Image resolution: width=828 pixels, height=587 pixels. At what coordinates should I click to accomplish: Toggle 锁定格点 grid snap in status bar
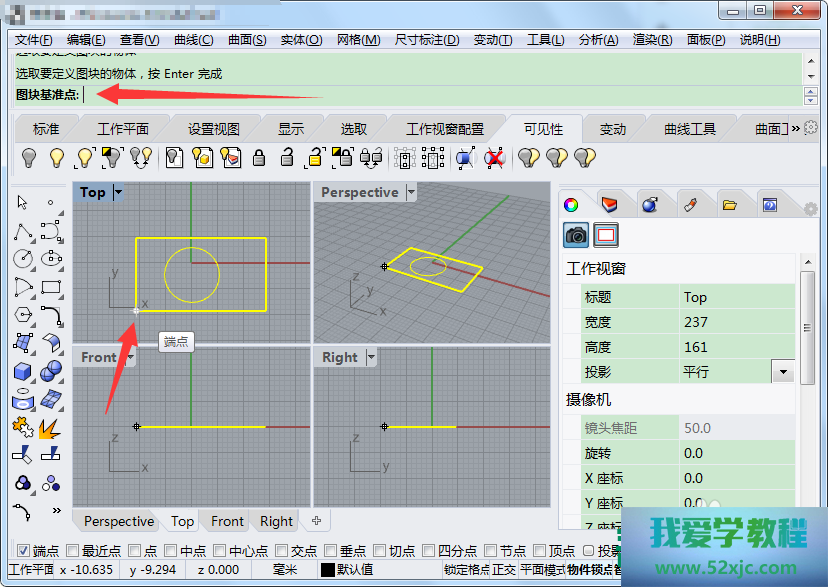click(x=467, y=570)
